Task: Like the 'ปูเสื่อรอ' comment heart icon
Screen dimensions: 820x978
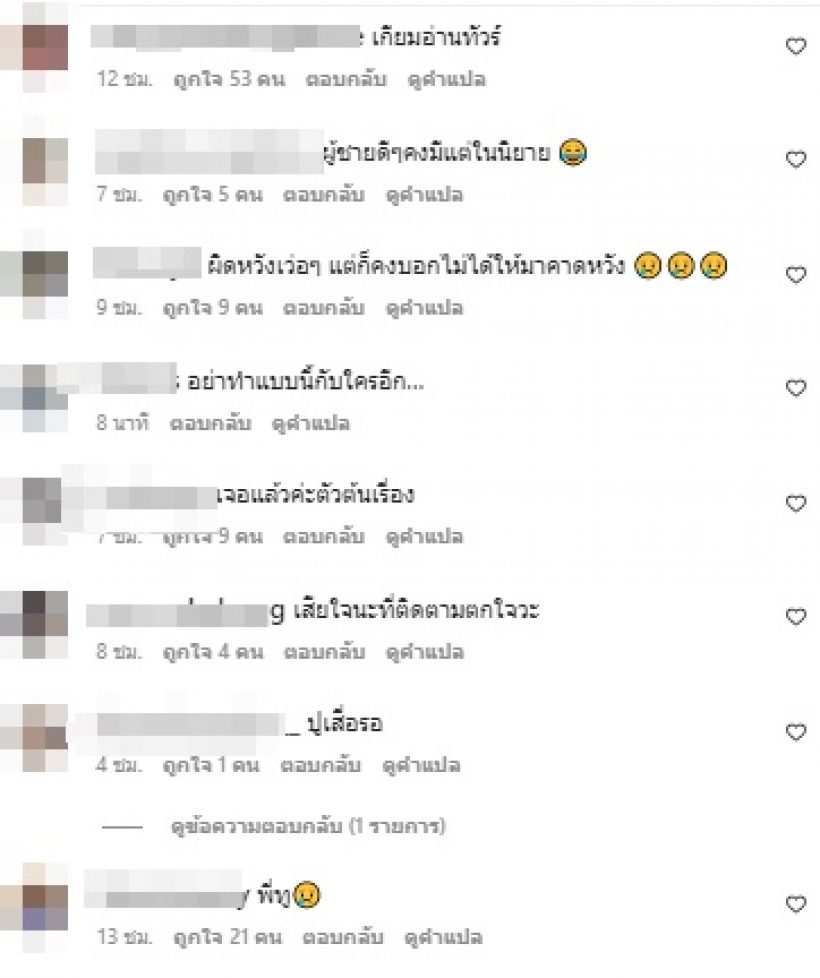Action: (796, 731)
